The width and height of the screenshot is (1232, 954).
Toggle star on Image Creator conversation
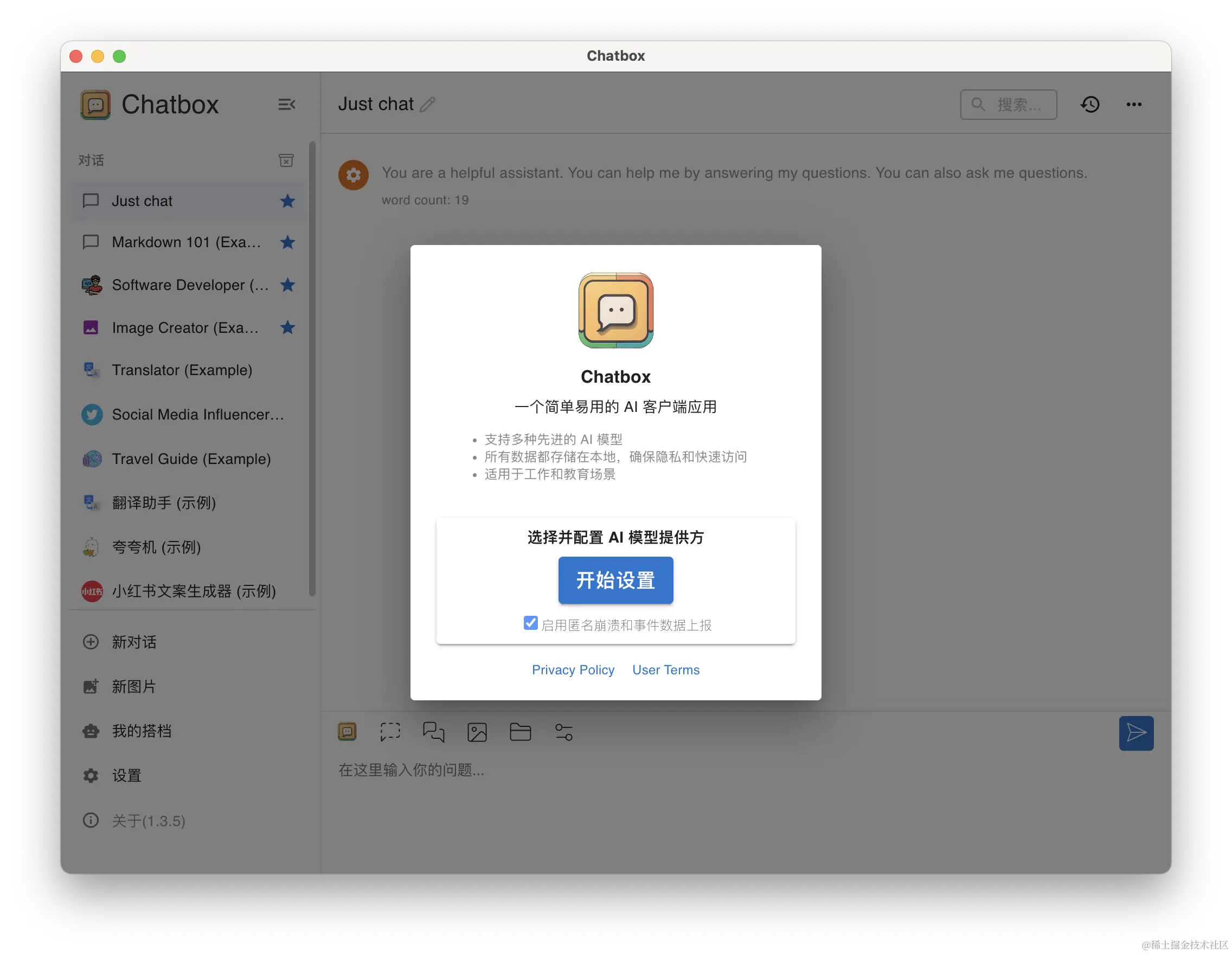[288, 327]
